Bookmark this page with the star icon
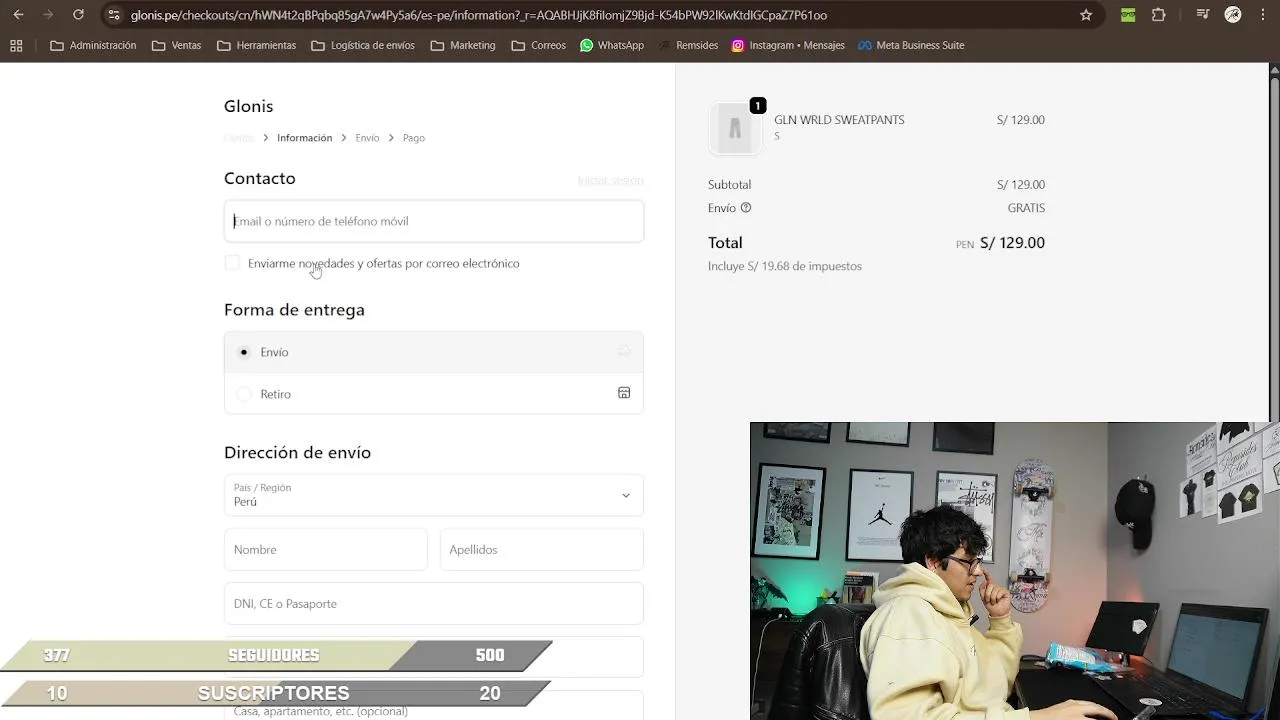The height and width of the screenshot is (720, 1280). pyautogui.click(x=1086, y=15)
